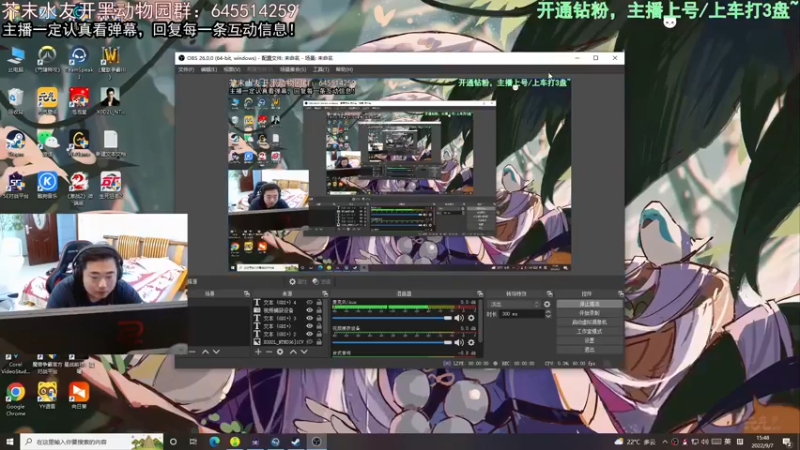Open source properties gear in the sources toolbar

point(280,352)
